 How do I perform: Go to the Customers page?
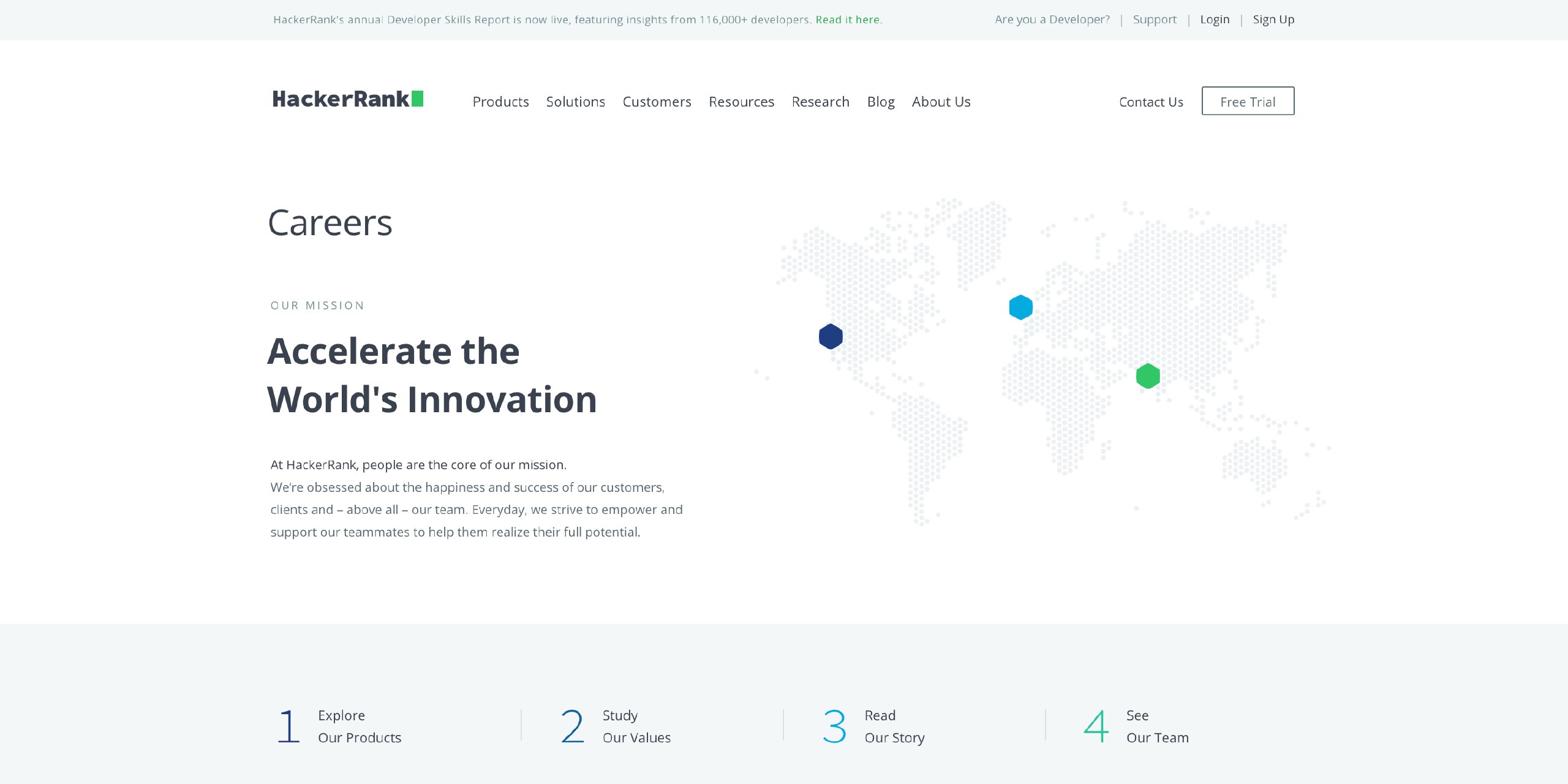coord(657,102)
